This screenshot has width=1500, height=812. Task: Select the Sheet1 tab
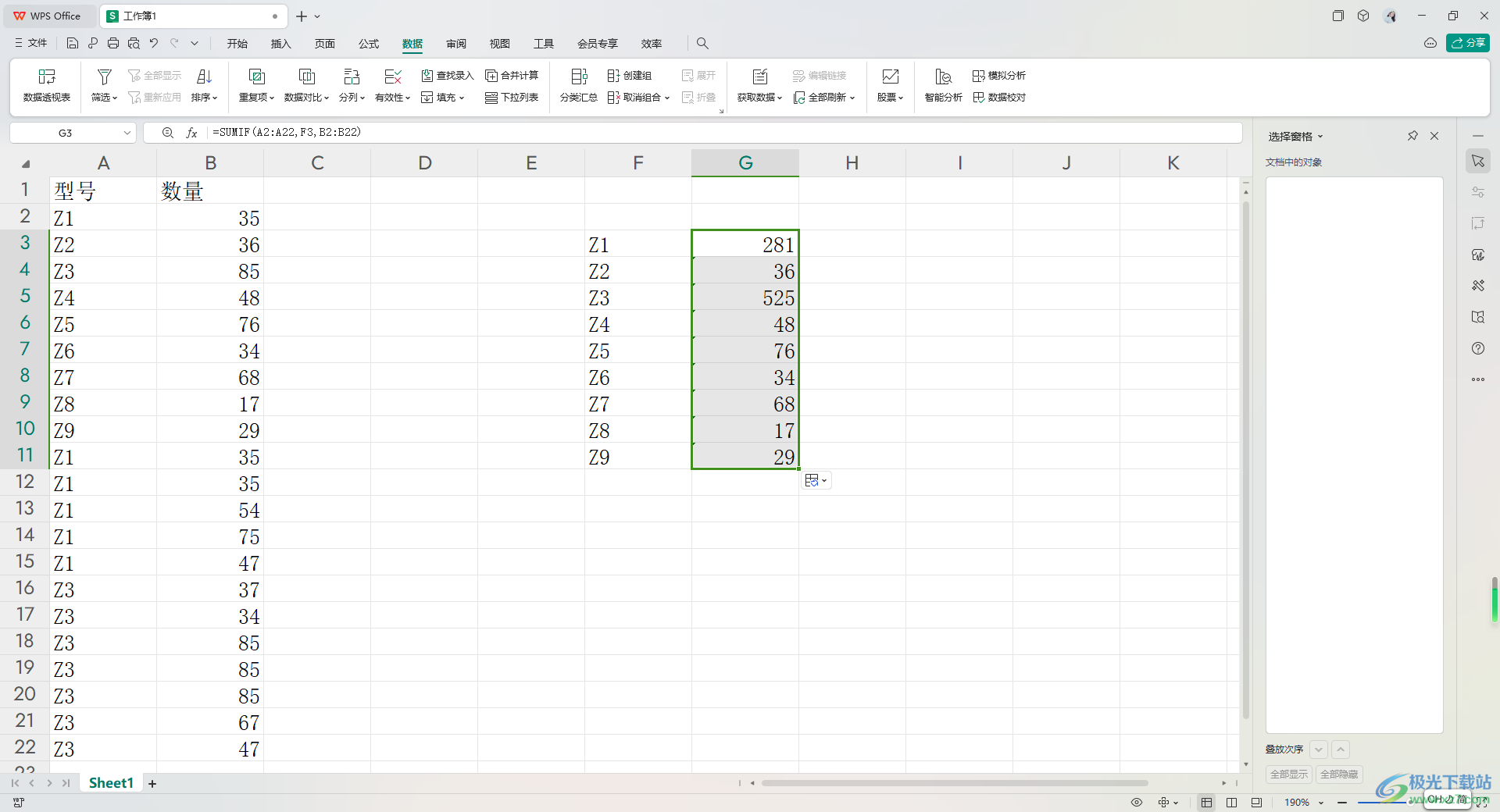click(x=111, y=783)
